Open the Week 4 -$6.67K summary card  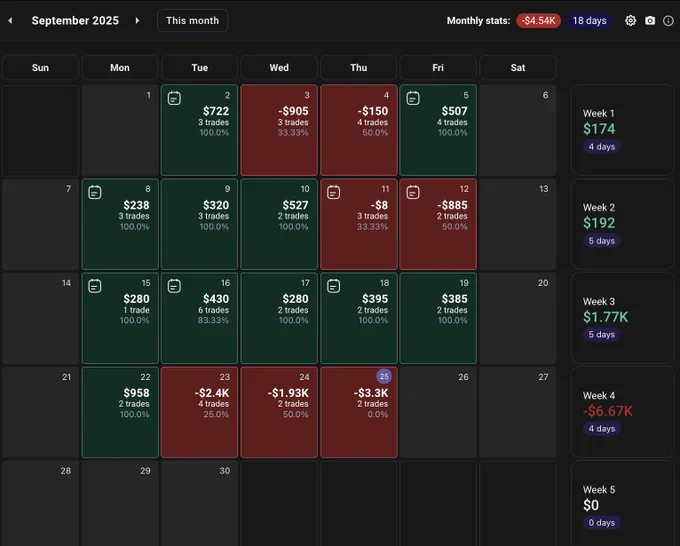point(623,412)
